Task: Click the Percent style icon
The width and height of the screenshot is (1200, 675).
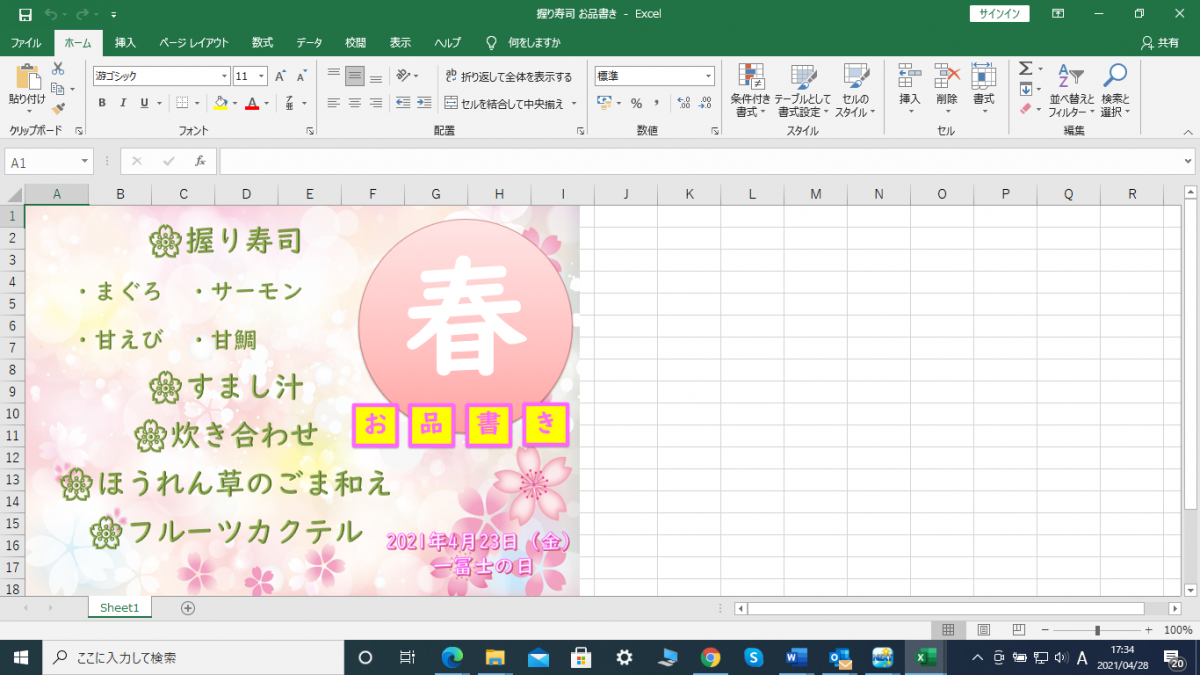Action: (x=636, y=103)
